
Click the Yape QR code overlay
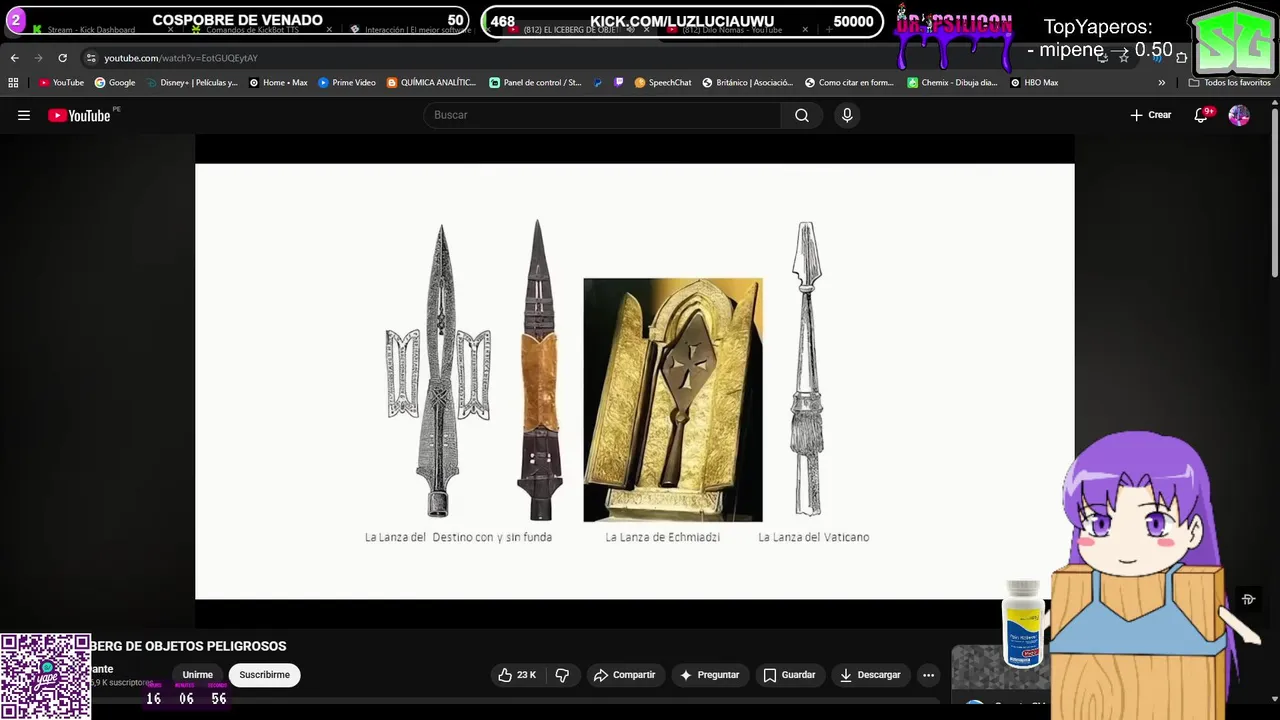[45, 676]
